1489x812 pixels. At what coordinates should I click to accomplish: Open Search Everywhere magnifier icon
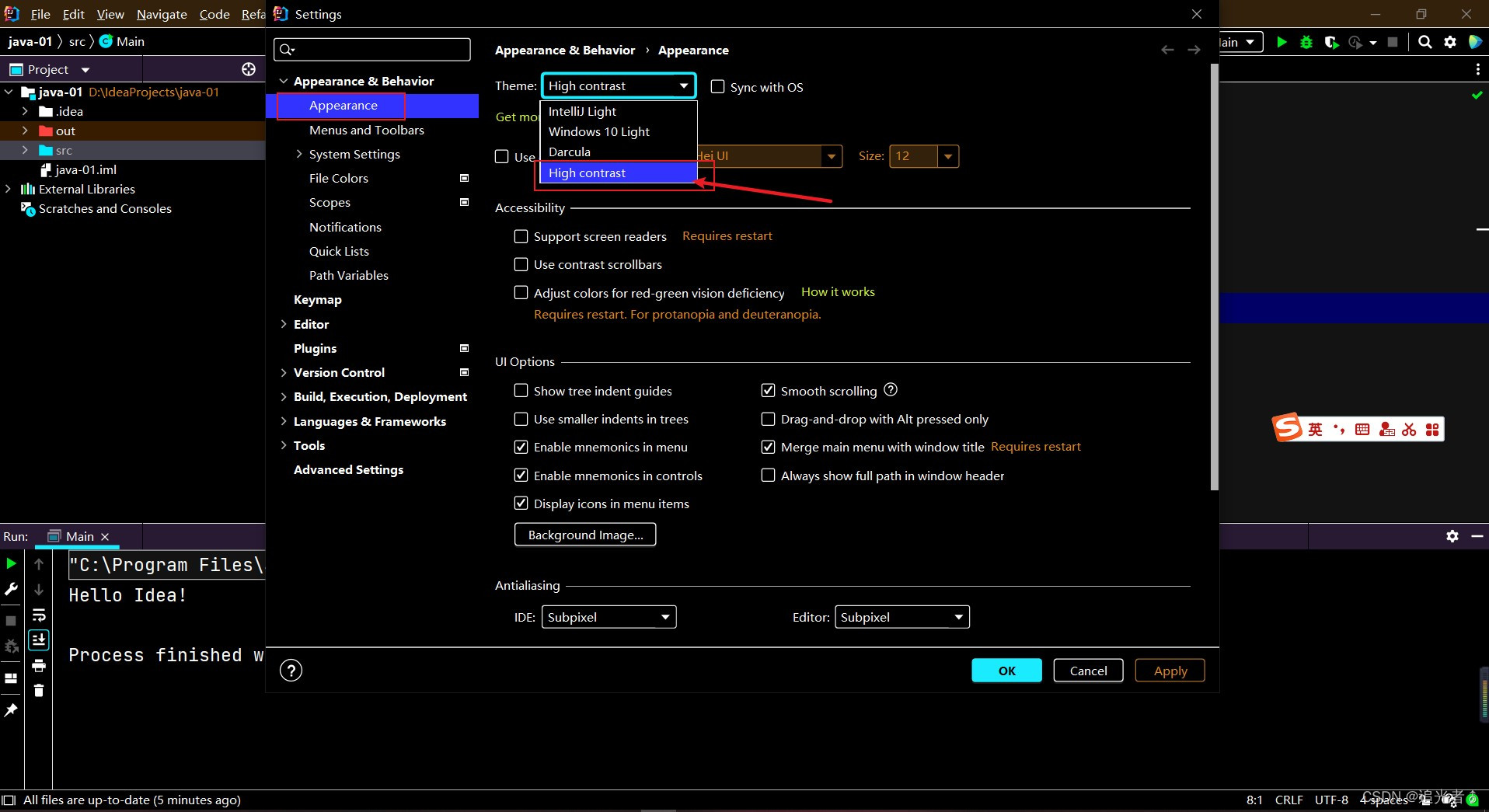1424,42
